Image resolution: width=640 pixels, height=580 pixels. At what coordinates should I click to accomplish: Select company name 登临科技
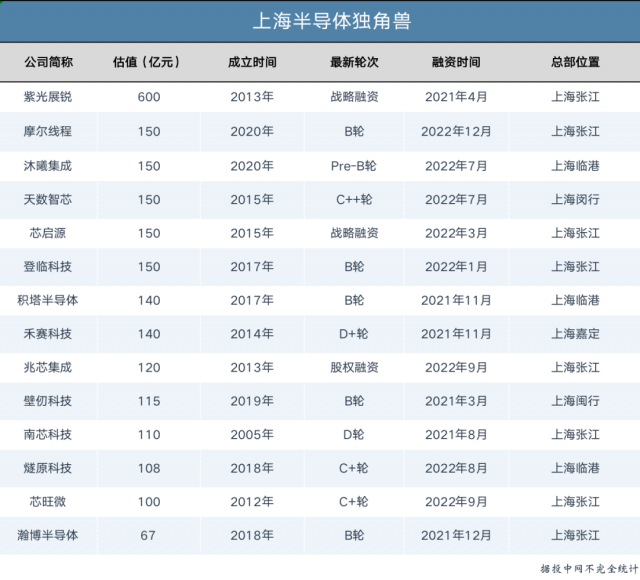coord(48,267)
